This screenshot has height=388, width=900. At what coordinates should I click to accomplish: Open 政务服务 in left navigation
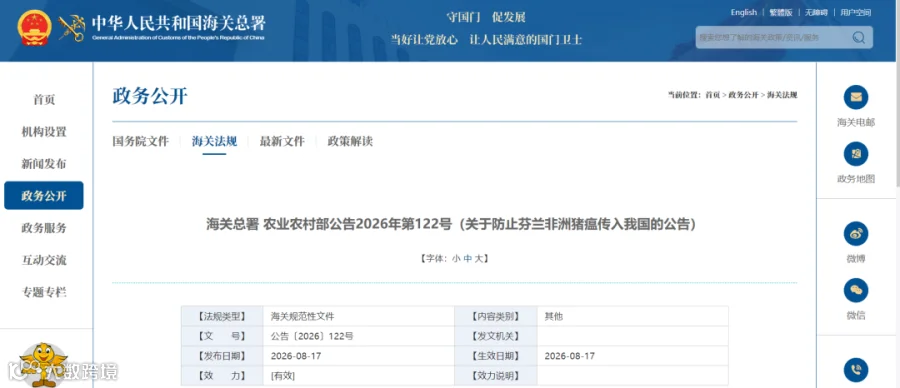44,228
